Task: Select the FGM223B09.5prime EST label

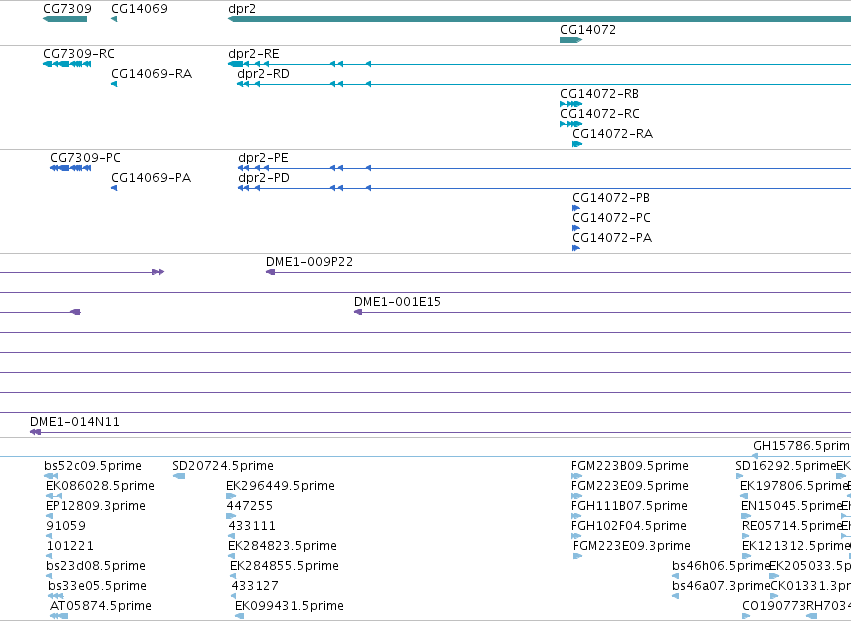Action: (x=630, y=466)
